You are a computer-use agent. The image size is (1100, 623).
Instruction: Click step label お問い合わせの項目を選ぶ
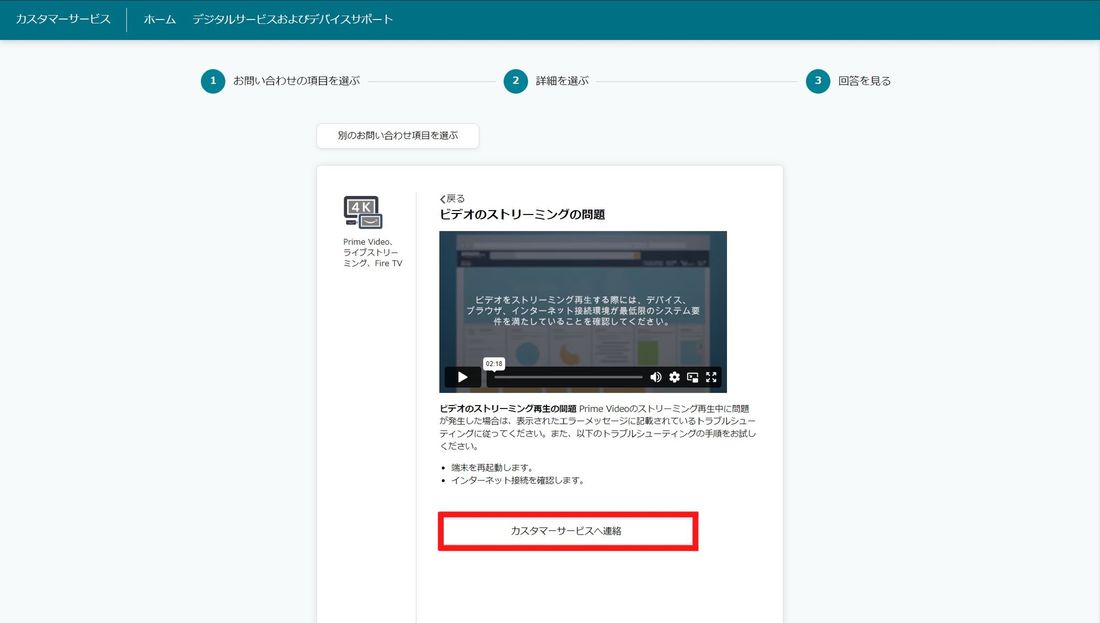click(x=296, y=81)
